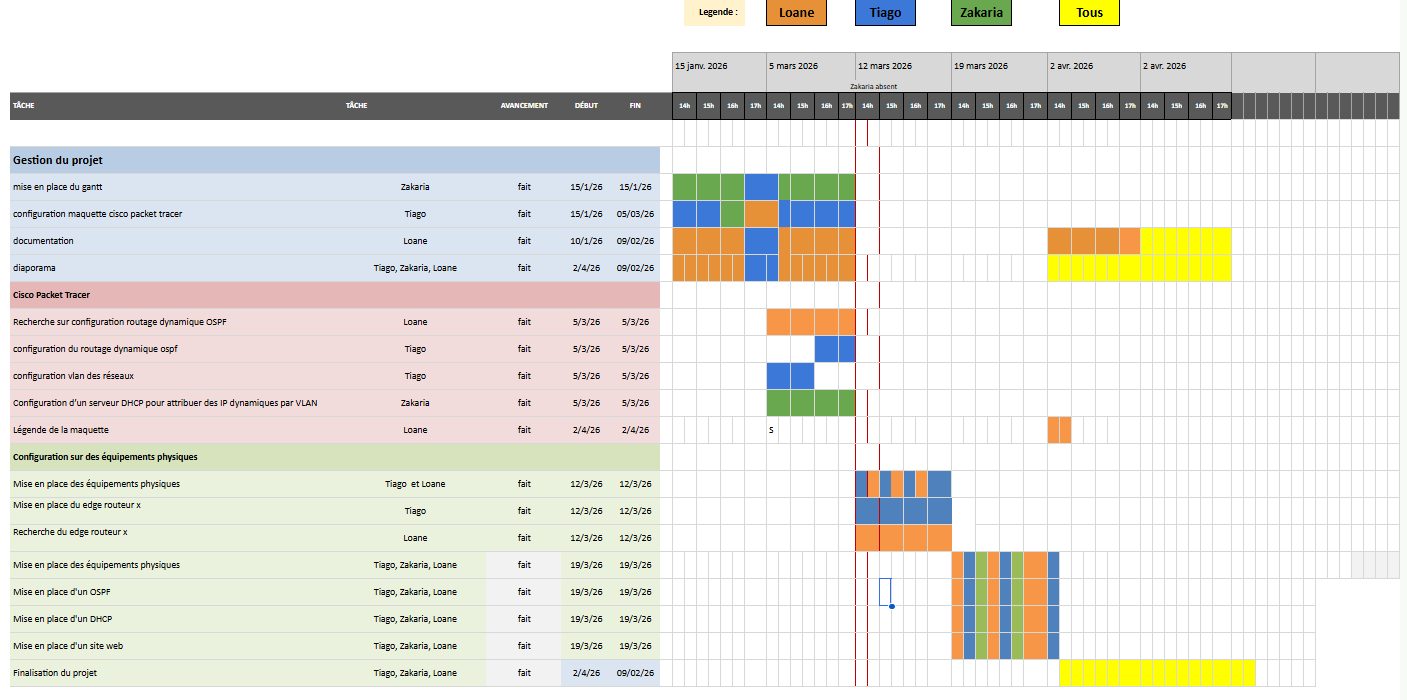This screenshot has width=1407, height=700.
Task: Click the 'mise en place du gantt' task
Action: 57,187
